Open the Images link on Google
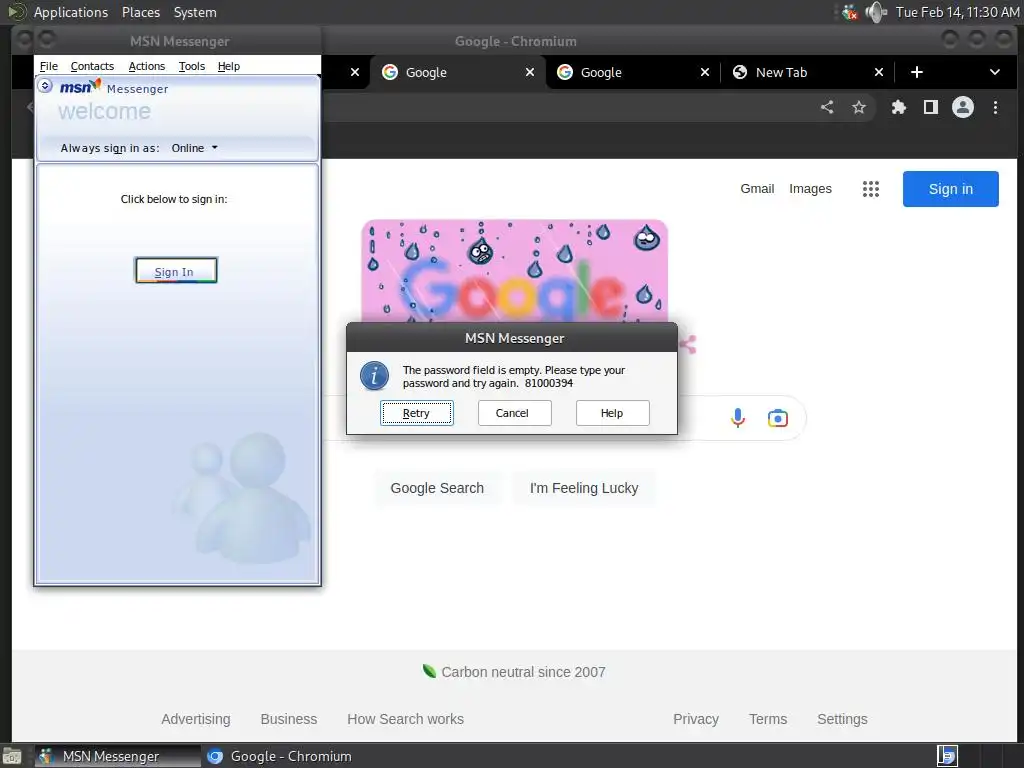 tap(810, 189)
